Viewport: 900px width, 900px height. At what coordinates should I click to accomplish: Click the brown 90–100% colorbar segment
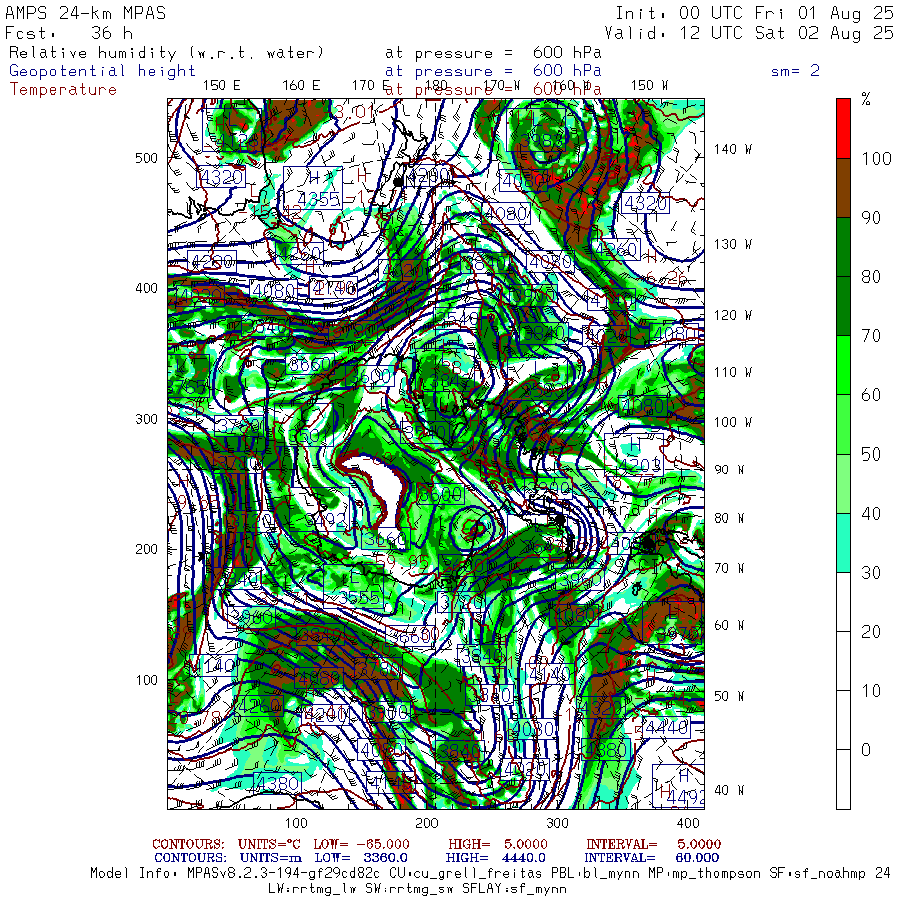tap(843, 188)
